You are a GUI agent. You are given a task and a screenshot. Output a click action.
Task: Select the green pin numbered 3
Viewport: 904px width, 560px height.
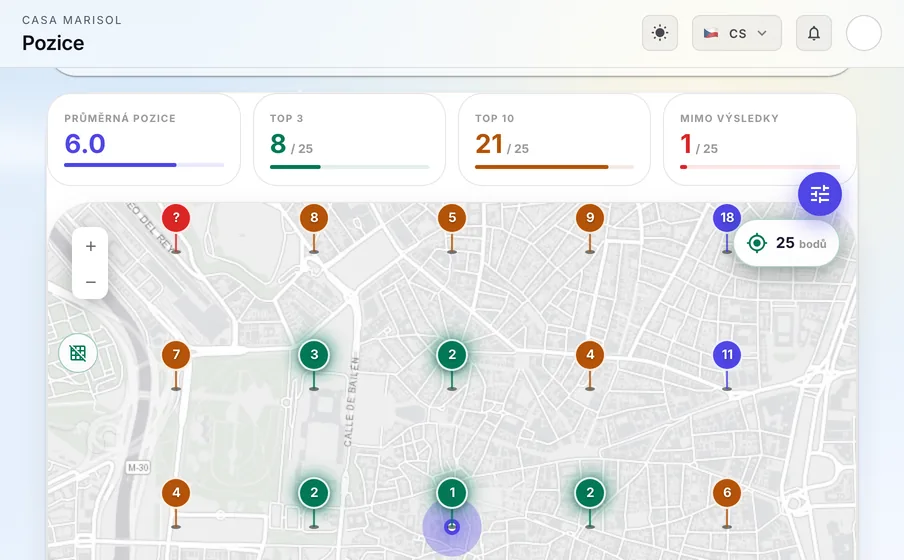[x=314, y=355]
